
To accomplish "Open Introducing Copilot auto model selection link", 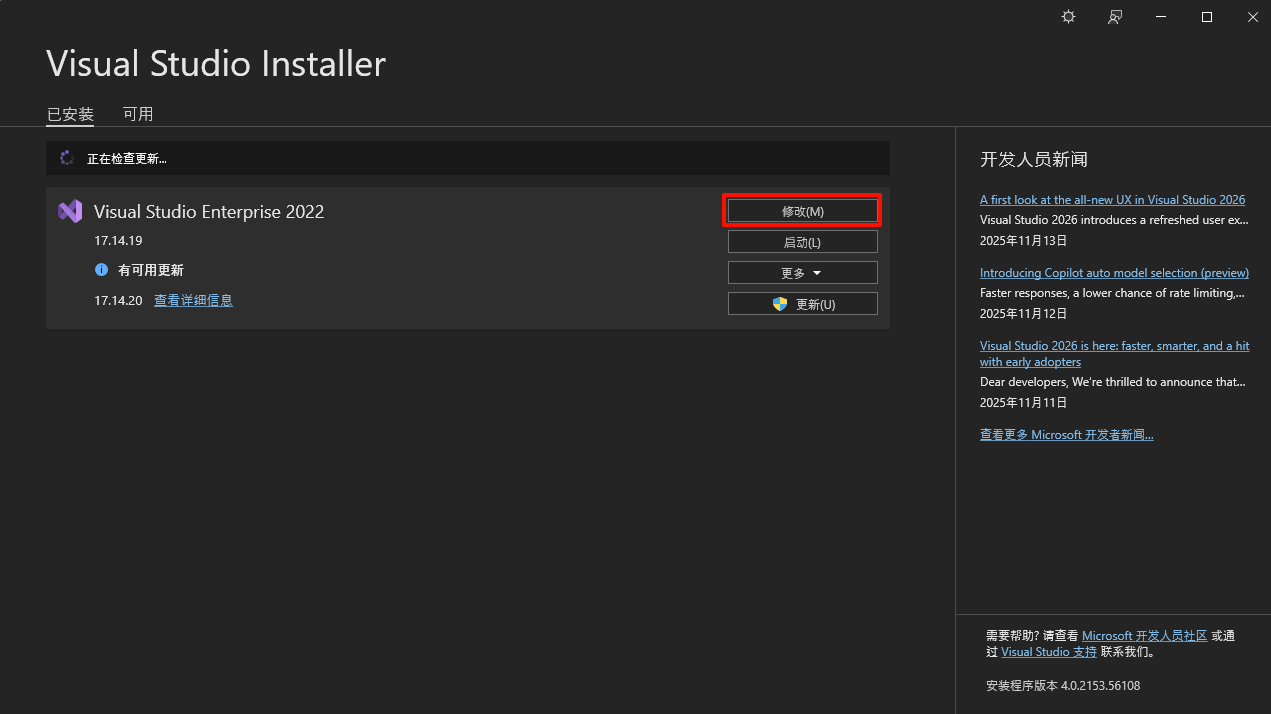I will [1114, 273].
